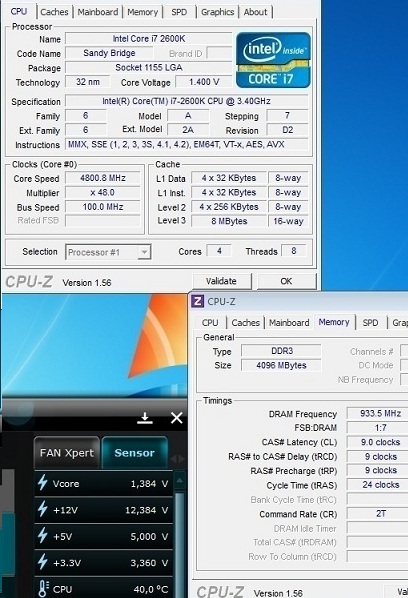The width and height of the screenshot is (408, 598).
Task: Click the CPU-Z purple Z title icon
Action: click(x=197, y=301)
